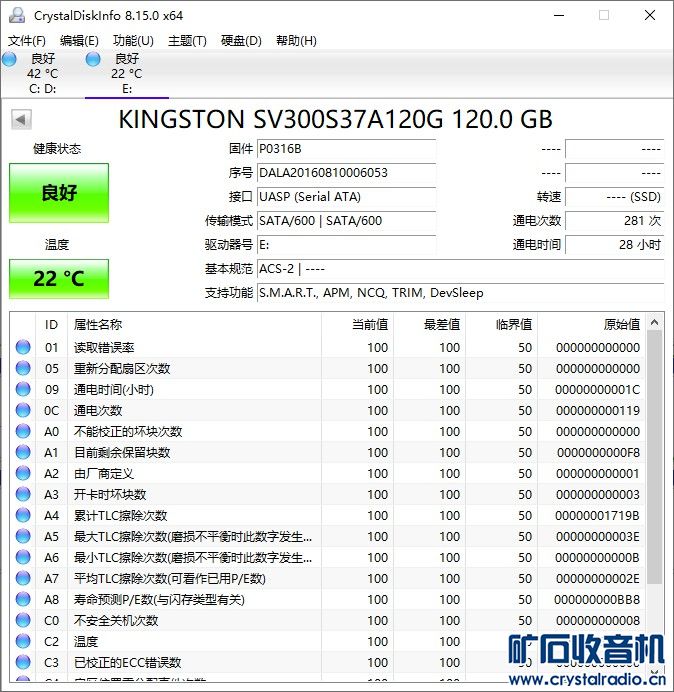Click the status orb for attribute 09
The width and height of the screenshot is (674, 692).
(x=23, y=389)
